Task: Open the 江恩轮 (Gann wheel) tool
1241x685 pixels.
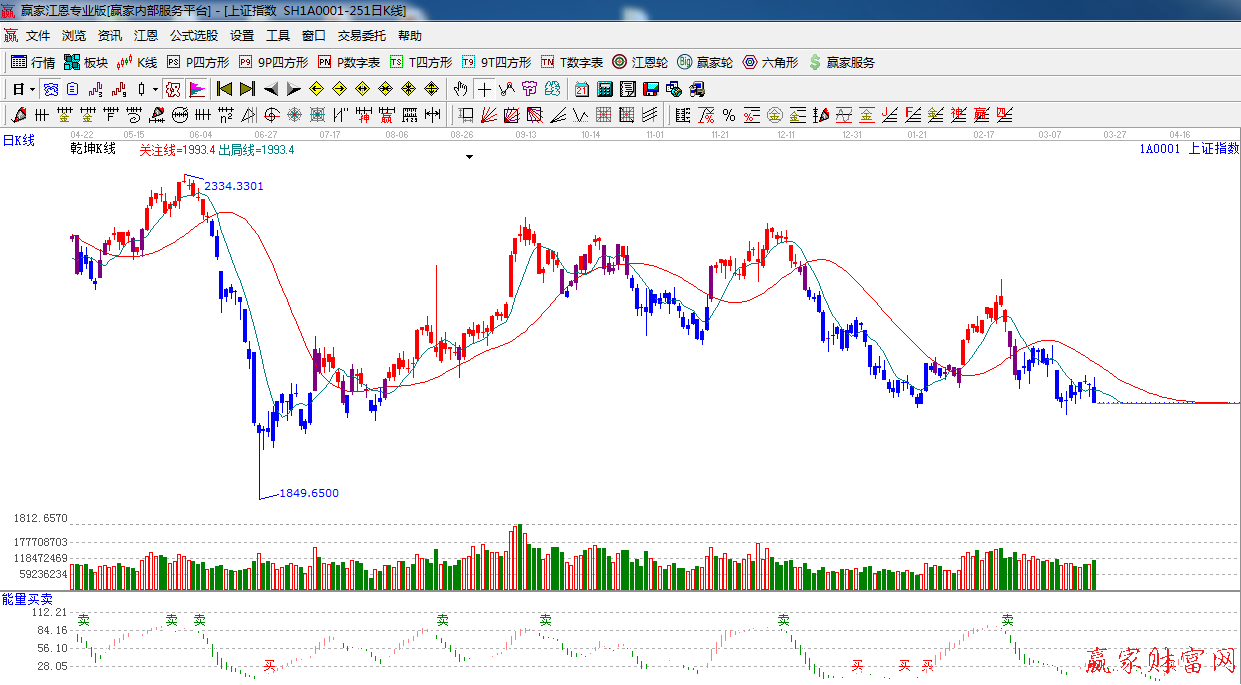Action: (x=640, y=62)
